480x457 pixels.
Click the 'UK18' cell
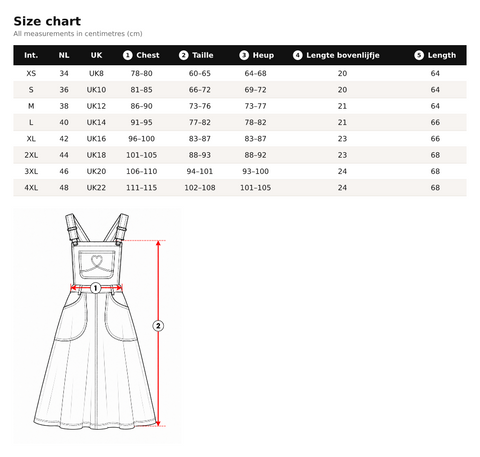(96, 155)
